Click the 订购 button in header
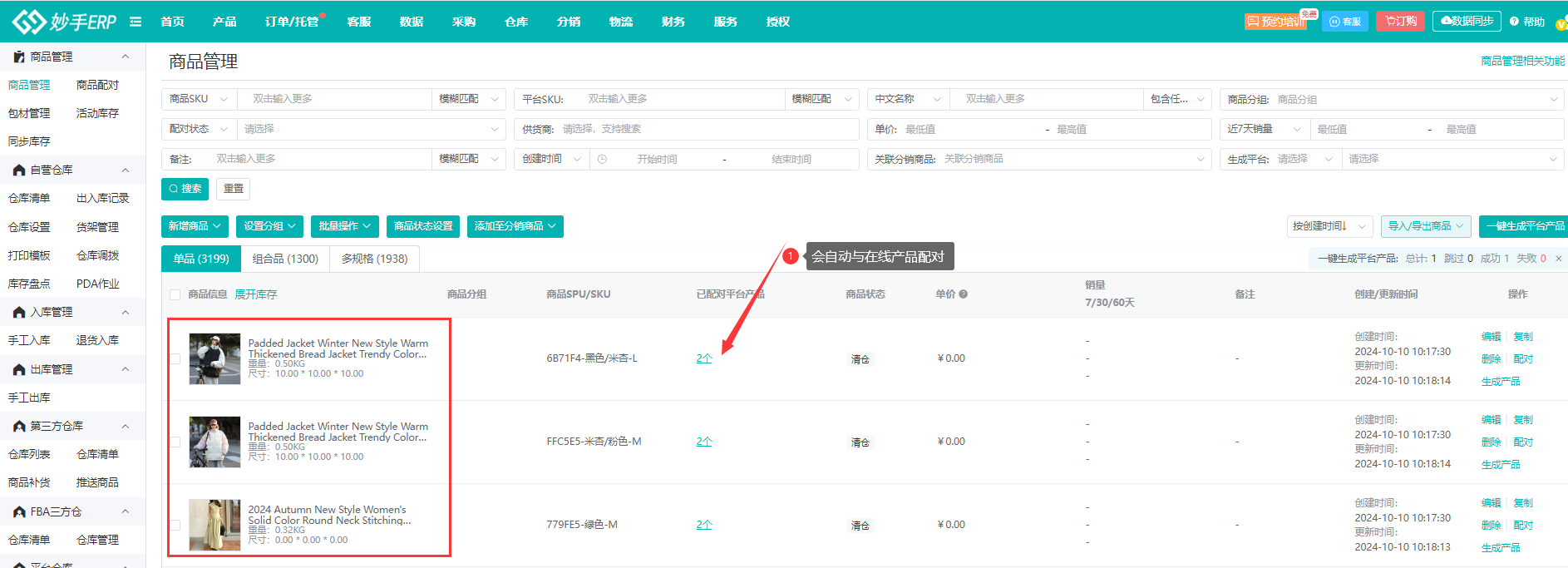Screen dimensions: 1568x568 1401,22
